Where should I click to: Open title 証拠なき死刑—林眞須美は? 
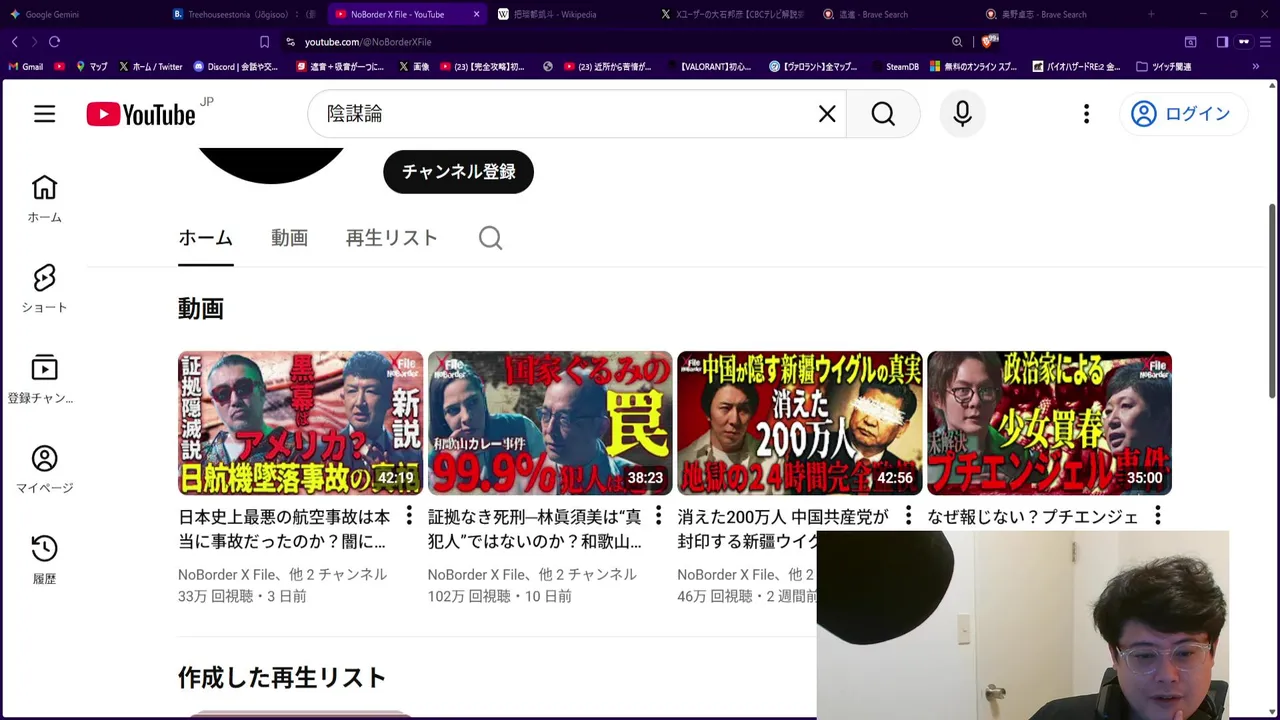click(535, 529)
